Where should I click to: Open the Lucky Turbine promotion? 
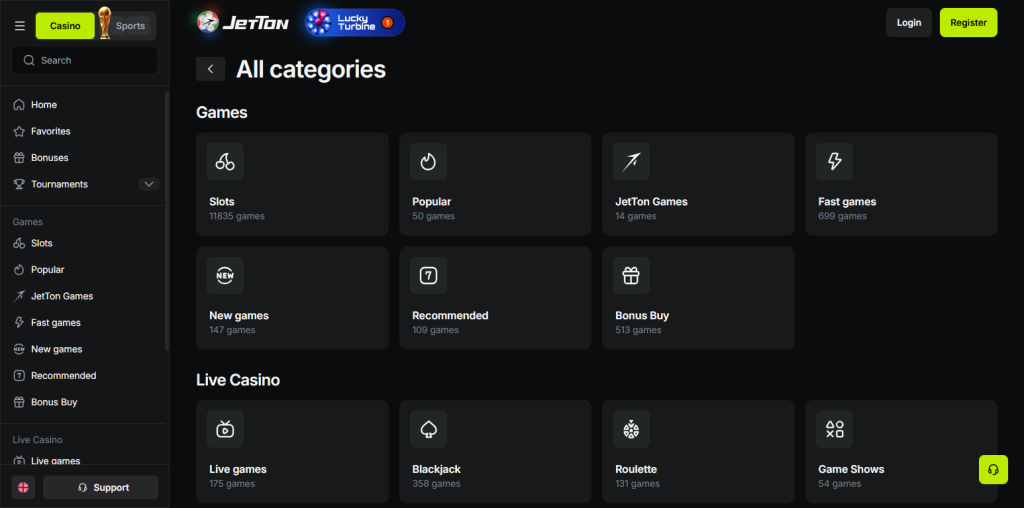pos(355,22)
